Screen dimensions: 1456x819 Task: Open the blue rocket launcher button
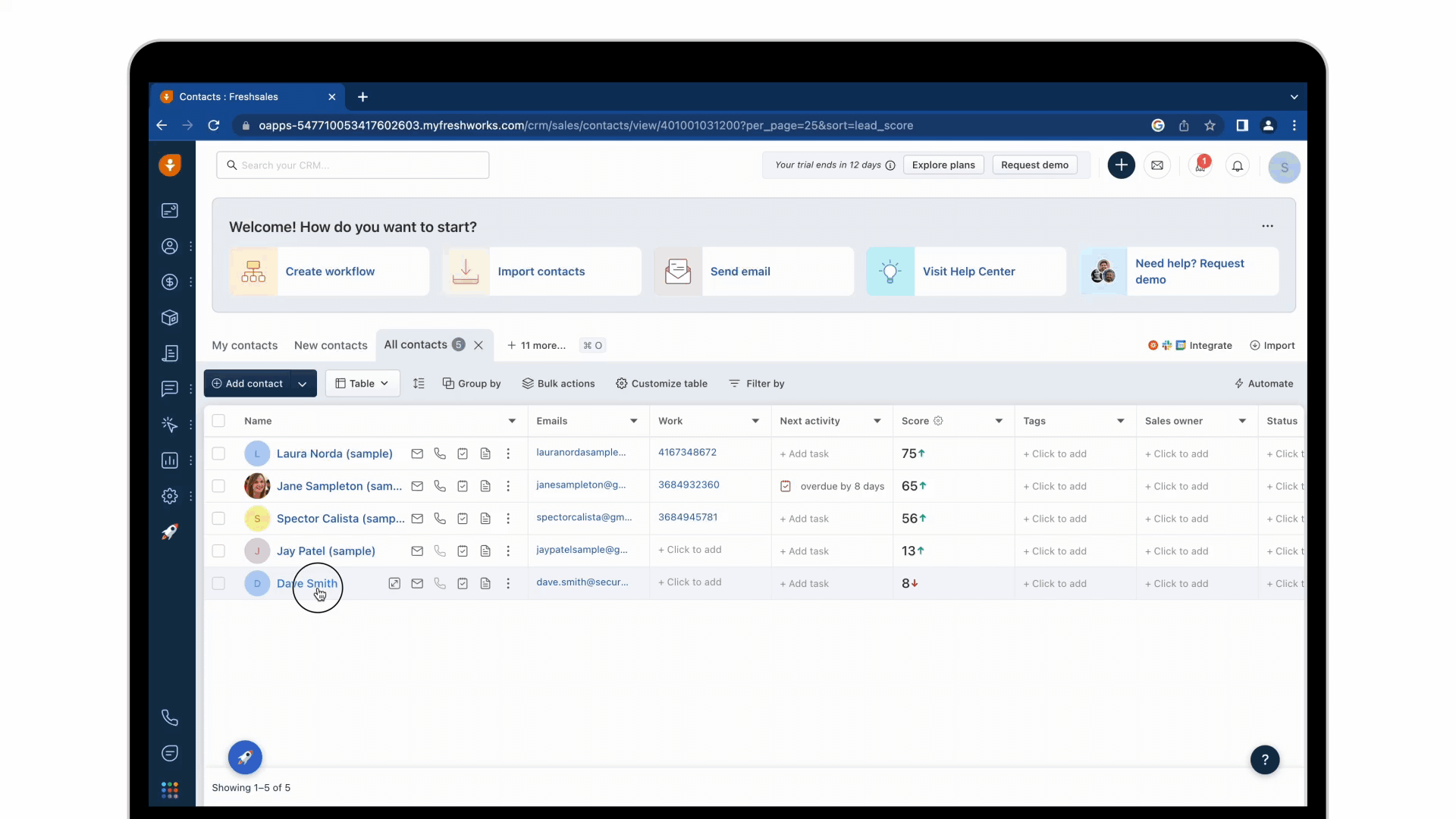(245, 757)
